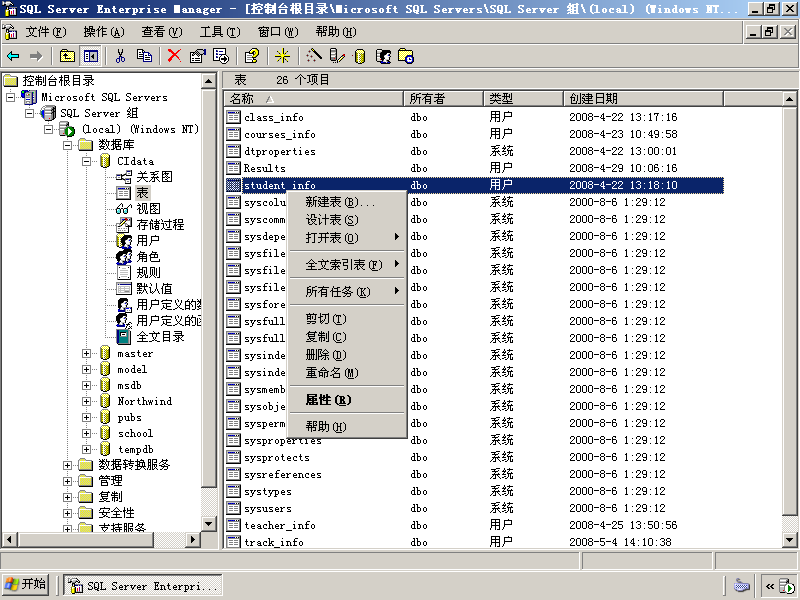Toggle the Show/Hide Console Tree icon
The image size is (800, 600).
click(x=91, y=56)
